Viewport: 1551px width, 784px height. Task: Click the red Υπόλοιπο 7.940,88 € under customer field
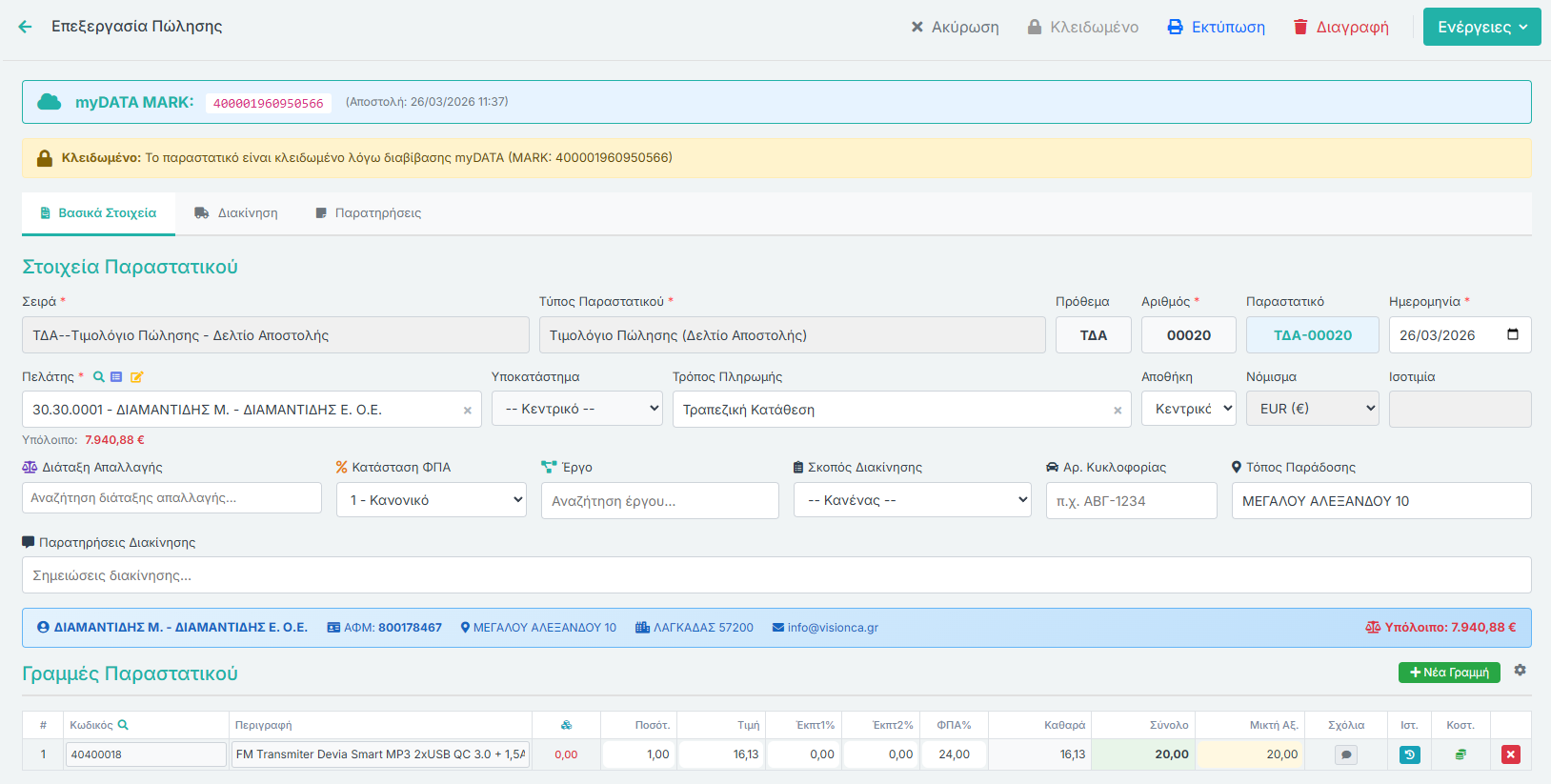point(114,440)
